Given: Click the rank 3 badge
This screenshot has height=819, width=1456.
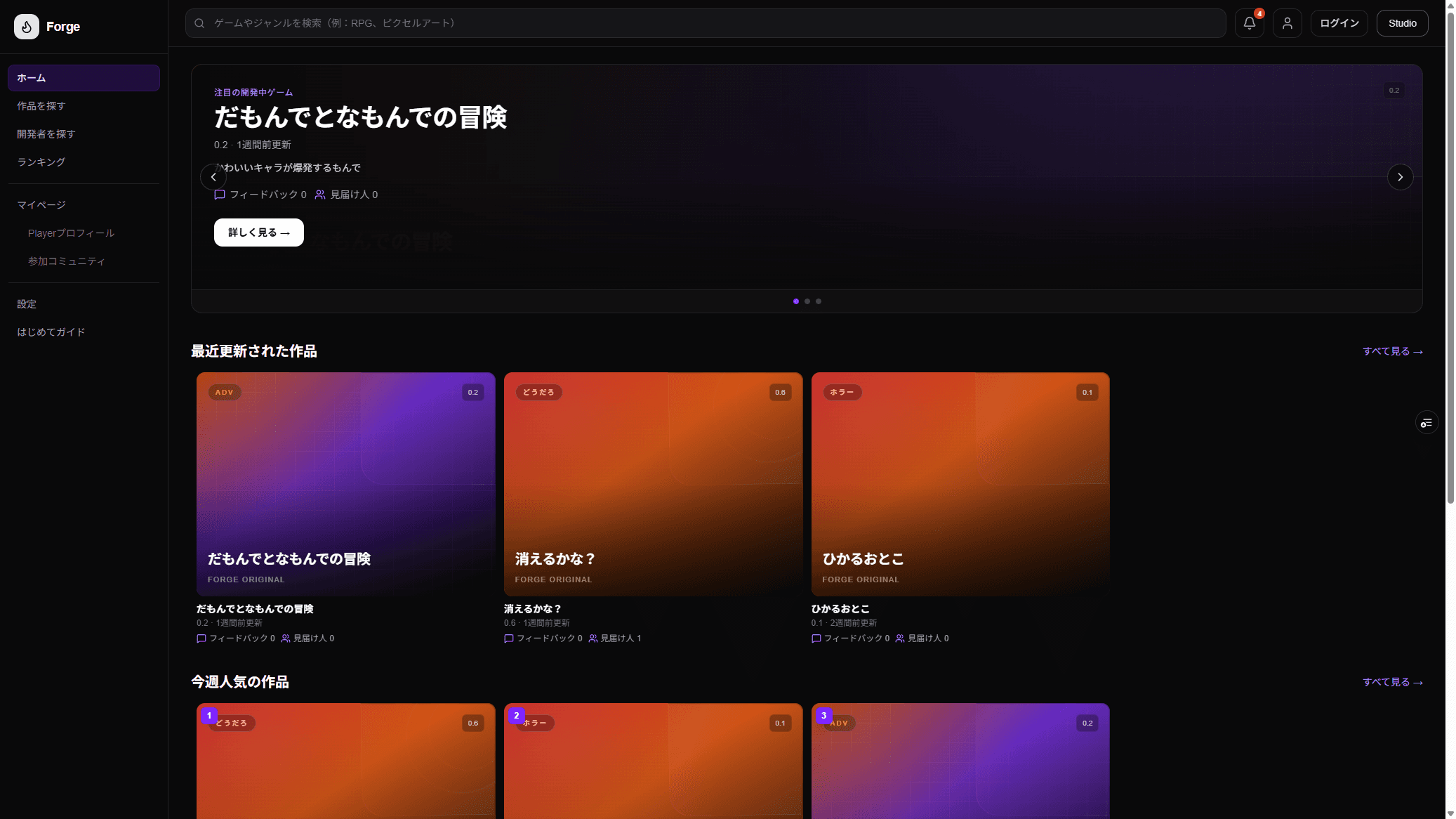Looking at the screenshot, I should click(823, 716).
